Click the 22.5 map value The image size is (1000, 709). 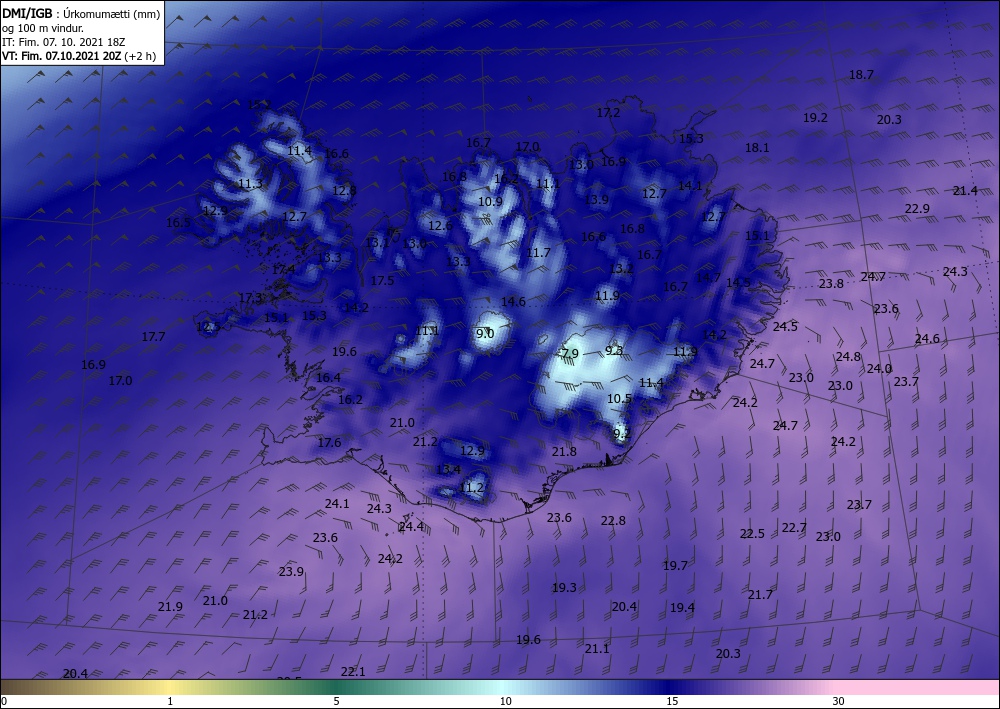pos(752,534)
